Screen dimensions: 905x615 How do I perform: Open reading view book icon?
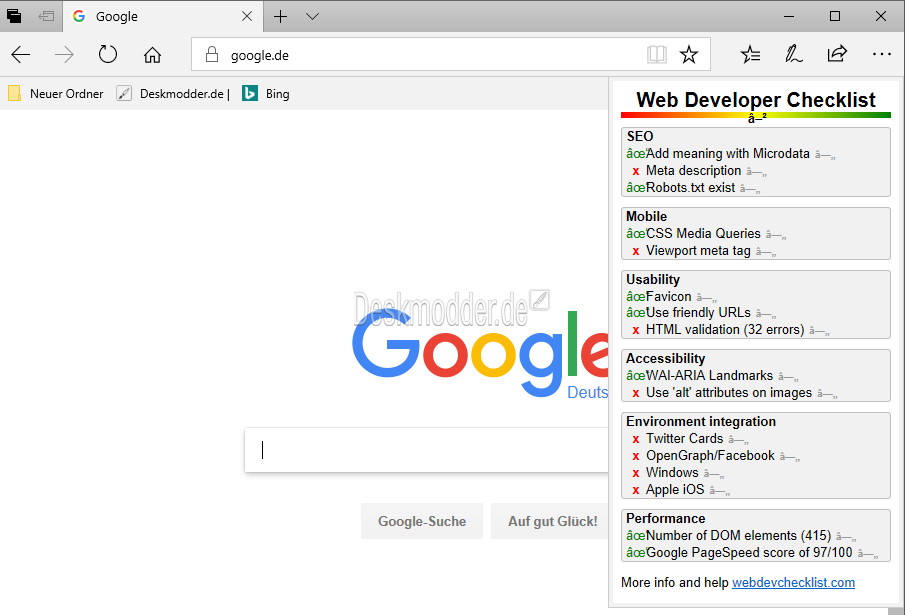[657, 55]
